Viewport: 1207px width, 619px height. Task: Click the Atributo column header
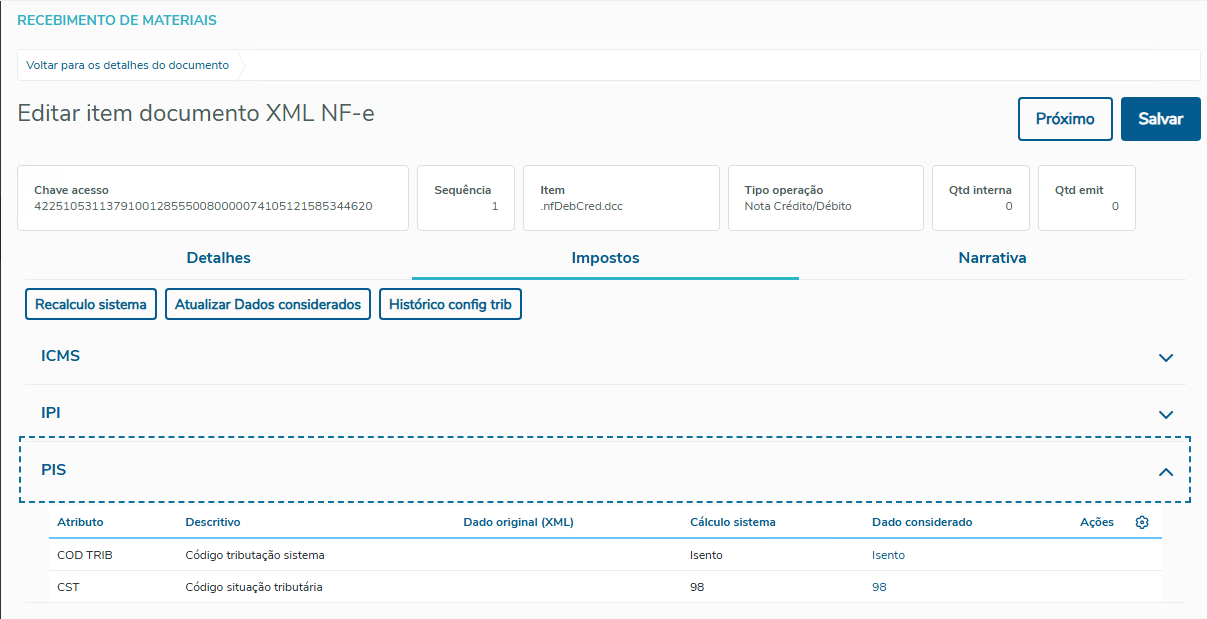pos(80,522)
